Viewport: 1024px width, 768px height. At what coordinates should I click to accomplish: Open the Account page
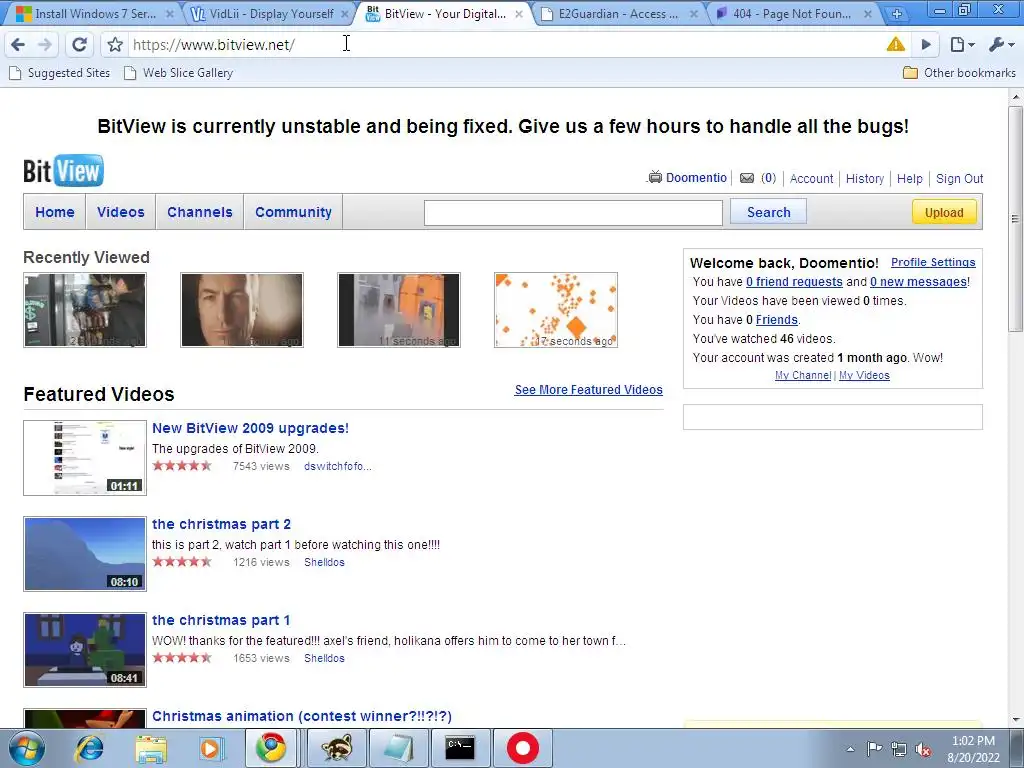pyautogui.click(x=811, y=178)
